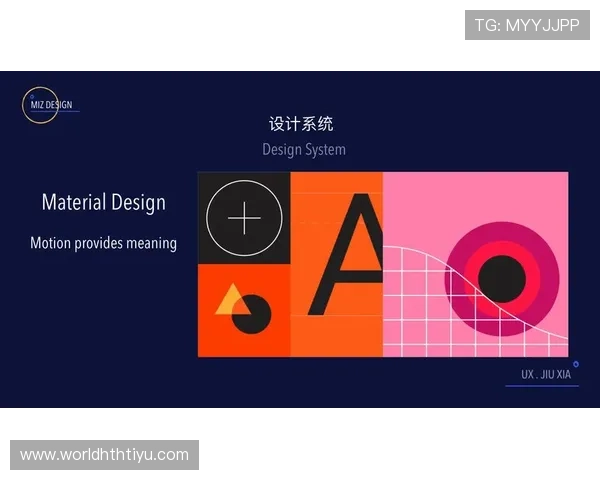
Task: Click the dark tile's white circle outline
Action: pos(208,217)
